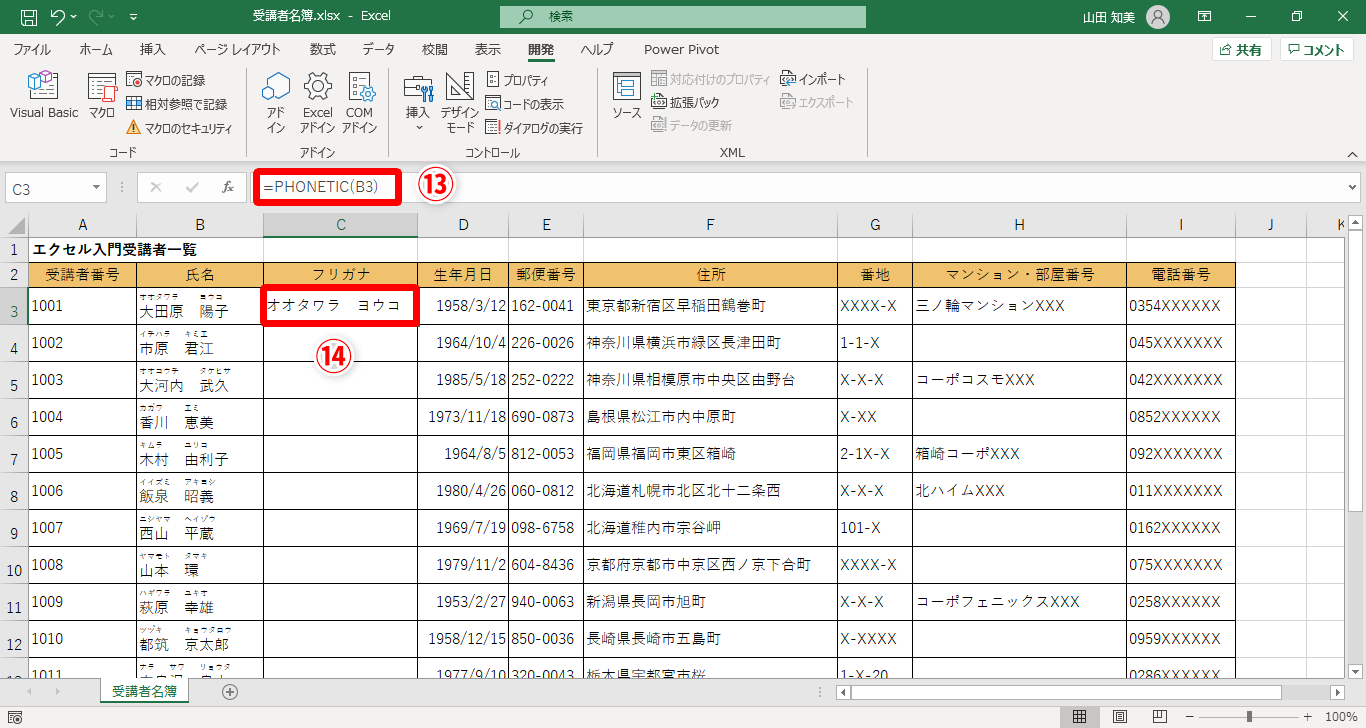Select cell E8 060-0812

[x=546, y=491]
